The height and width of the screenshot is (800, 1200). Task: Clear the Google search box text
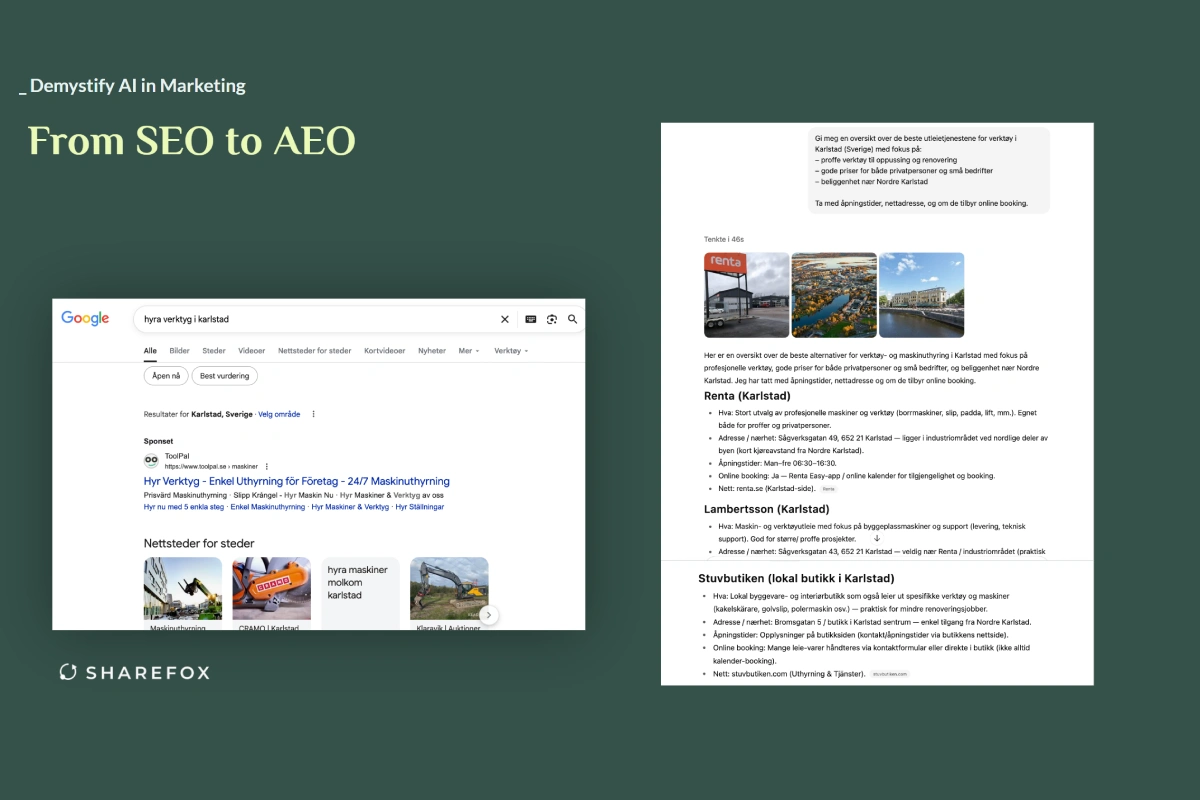click(x=505, y=319)
